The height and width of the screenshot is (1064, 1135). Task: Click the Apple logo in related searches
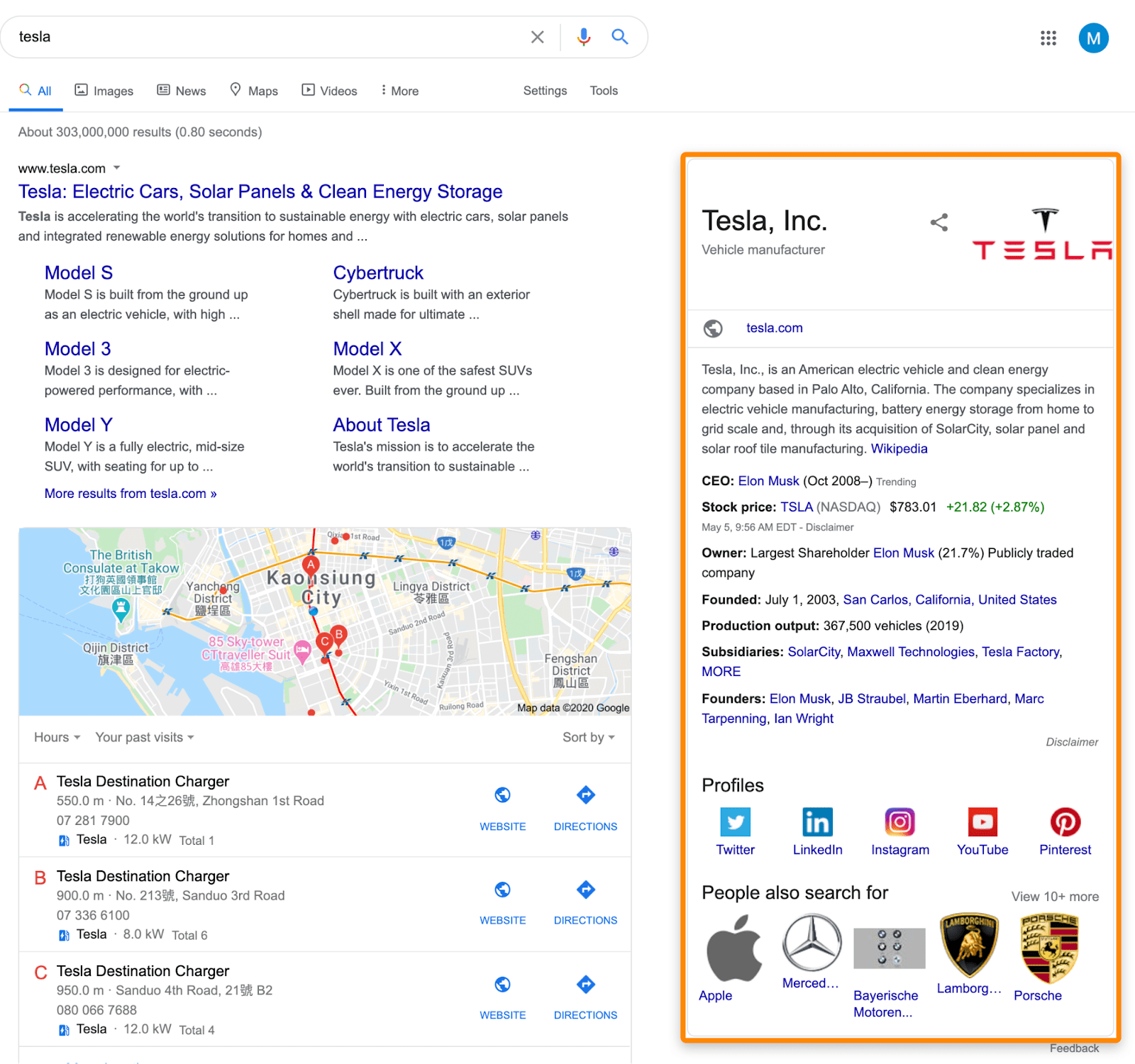pyautogui.click(x=733, y=948)
